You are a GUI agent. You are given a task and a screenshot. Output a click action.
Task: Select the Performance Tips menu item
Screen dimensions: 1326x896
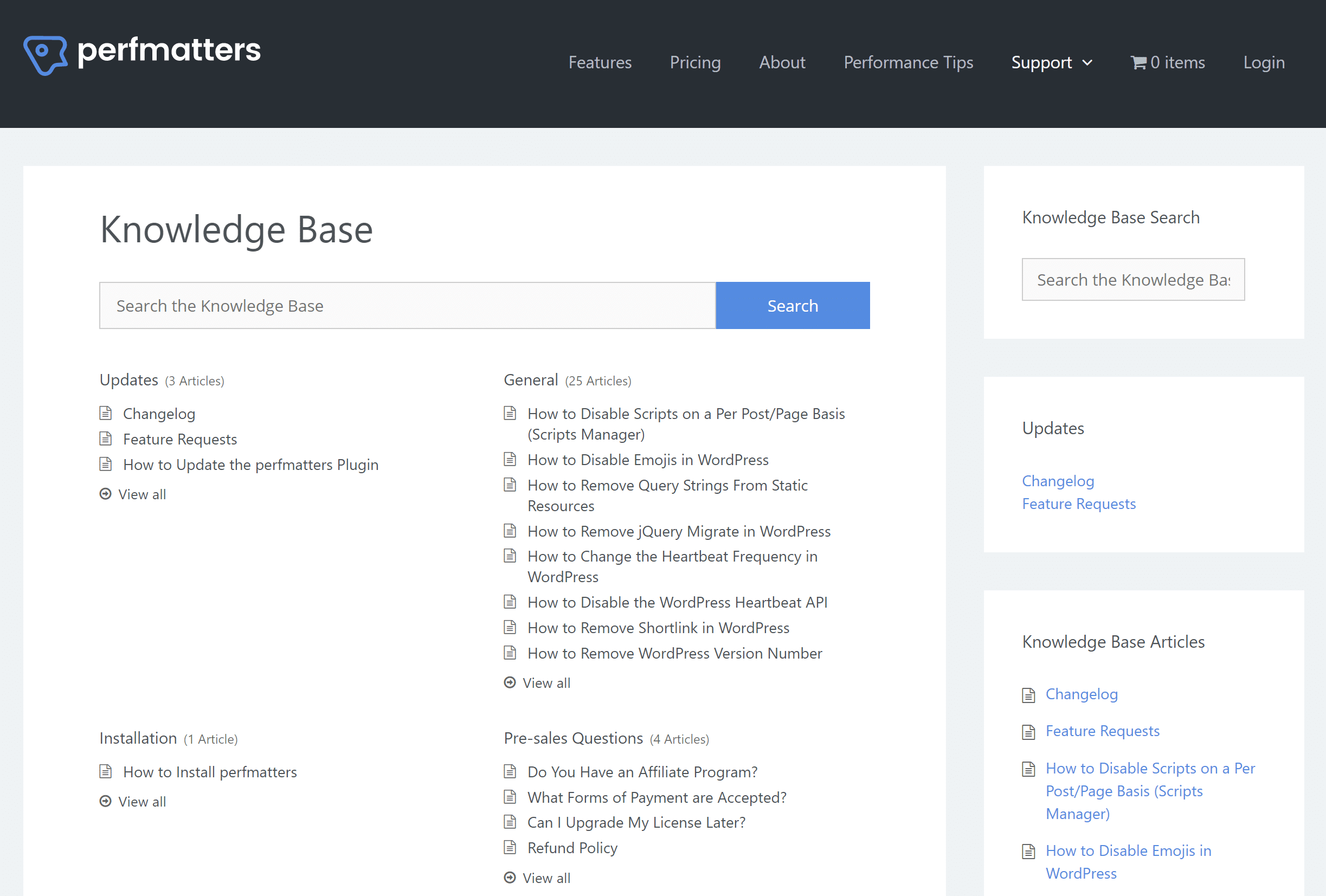pyautogui.click(x=908, y=63)
